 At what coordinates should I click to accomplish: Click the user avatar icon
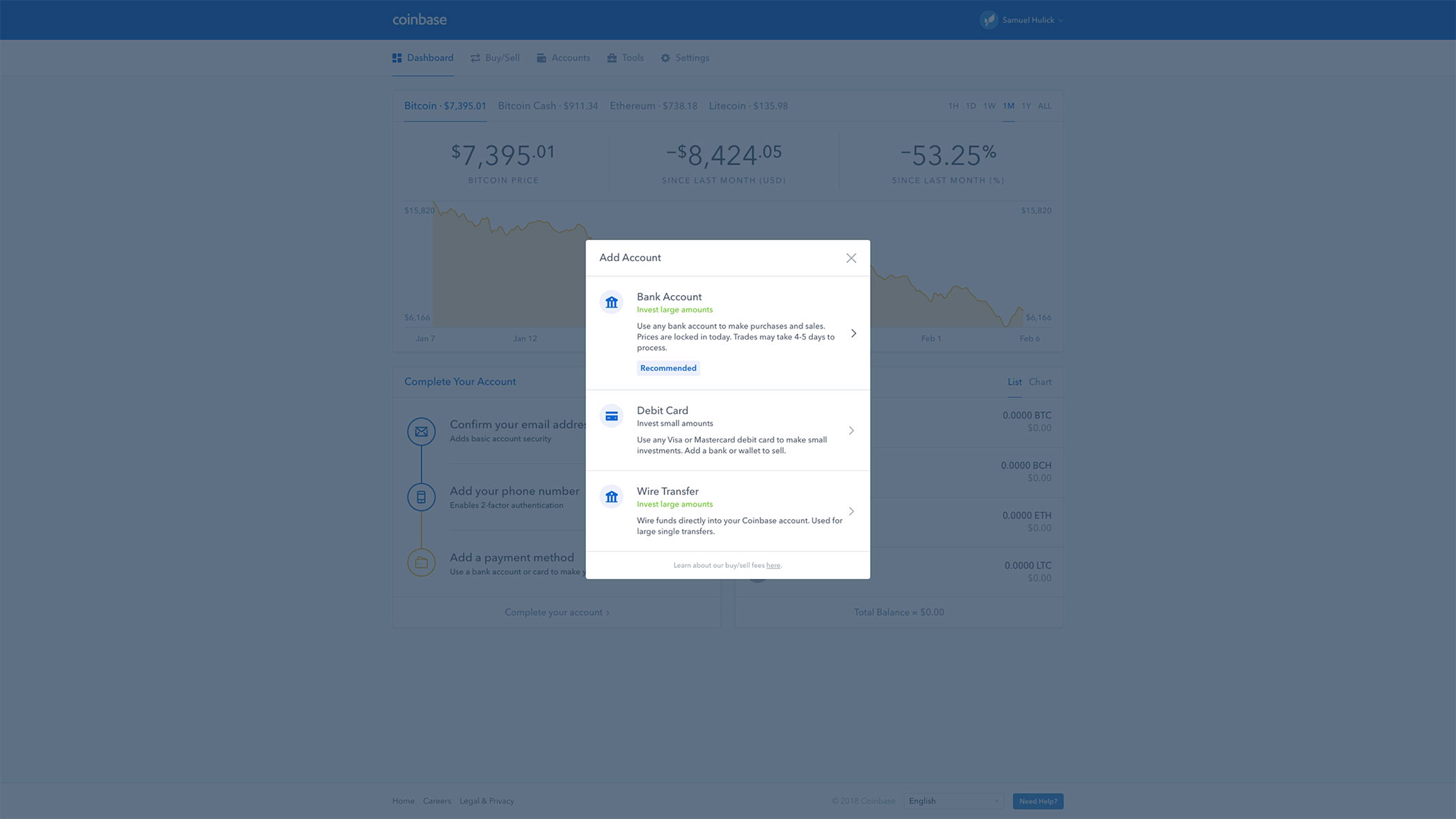(x=988, y=20)
